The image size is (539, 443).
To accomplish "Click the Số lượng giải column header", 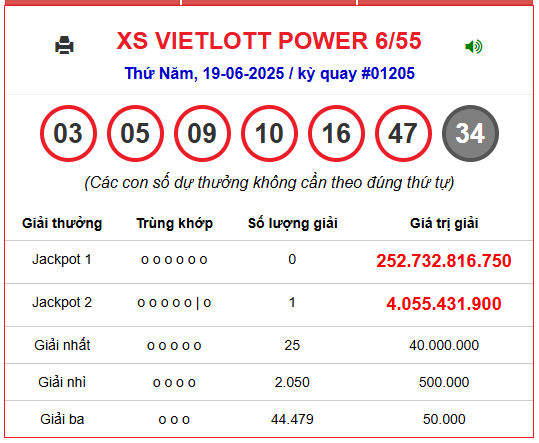I will point(293,223).
